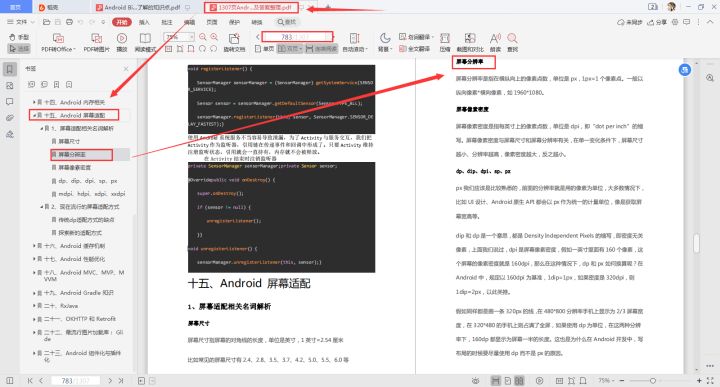Image resolution: width=720 pixels, height=387 pixels.
Task: Select the Convert ribbon tab
Action: pos(257,22)
